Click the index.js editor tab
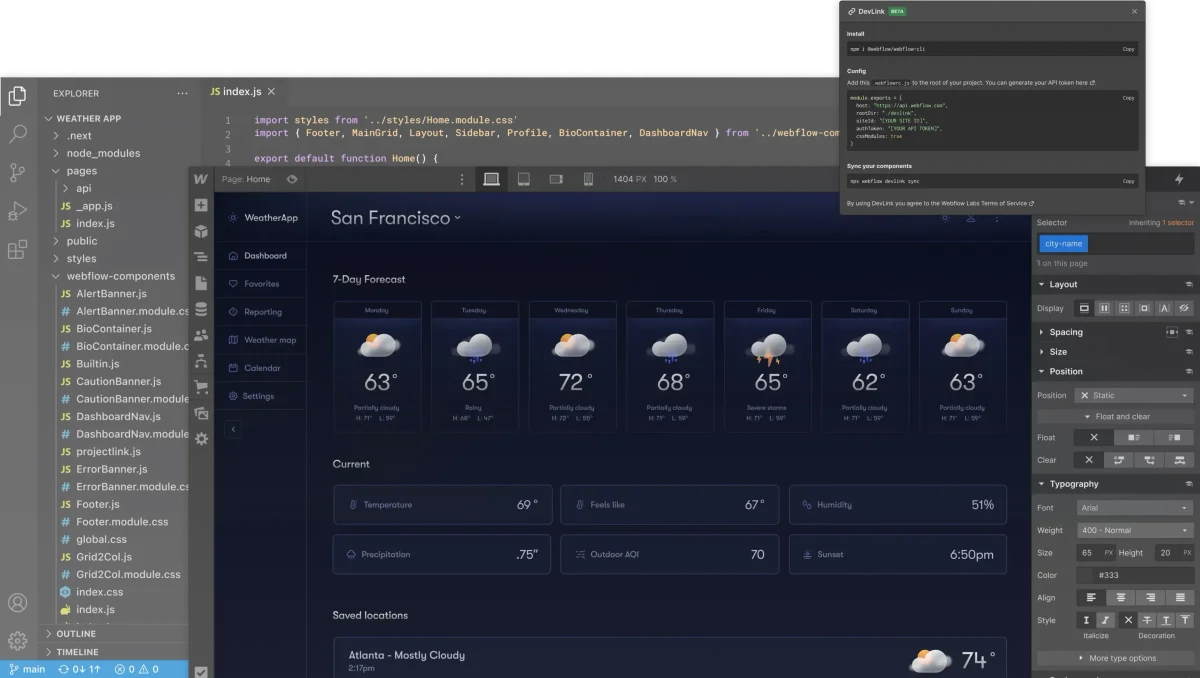The height and width of the screenshot is (678, 1200). (240, 91)
